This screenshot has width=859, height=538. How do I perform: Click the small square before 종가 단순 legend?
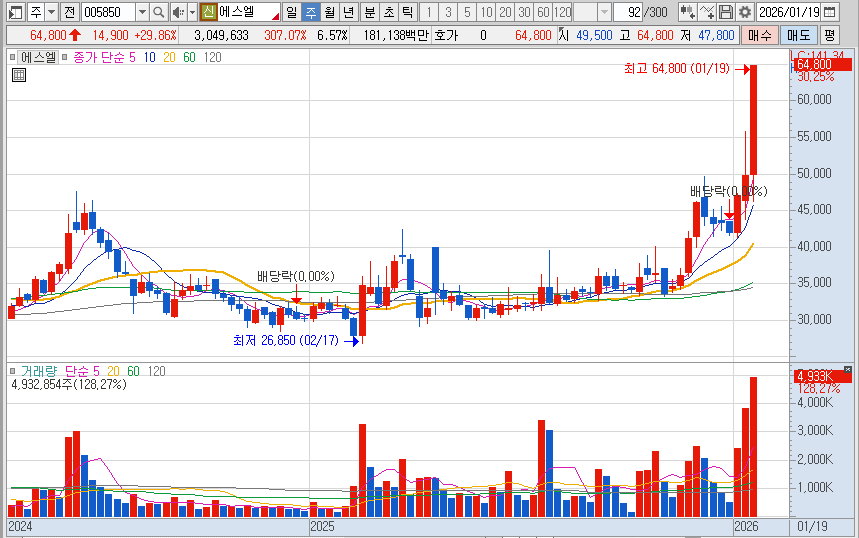click(x=65, y=57)
